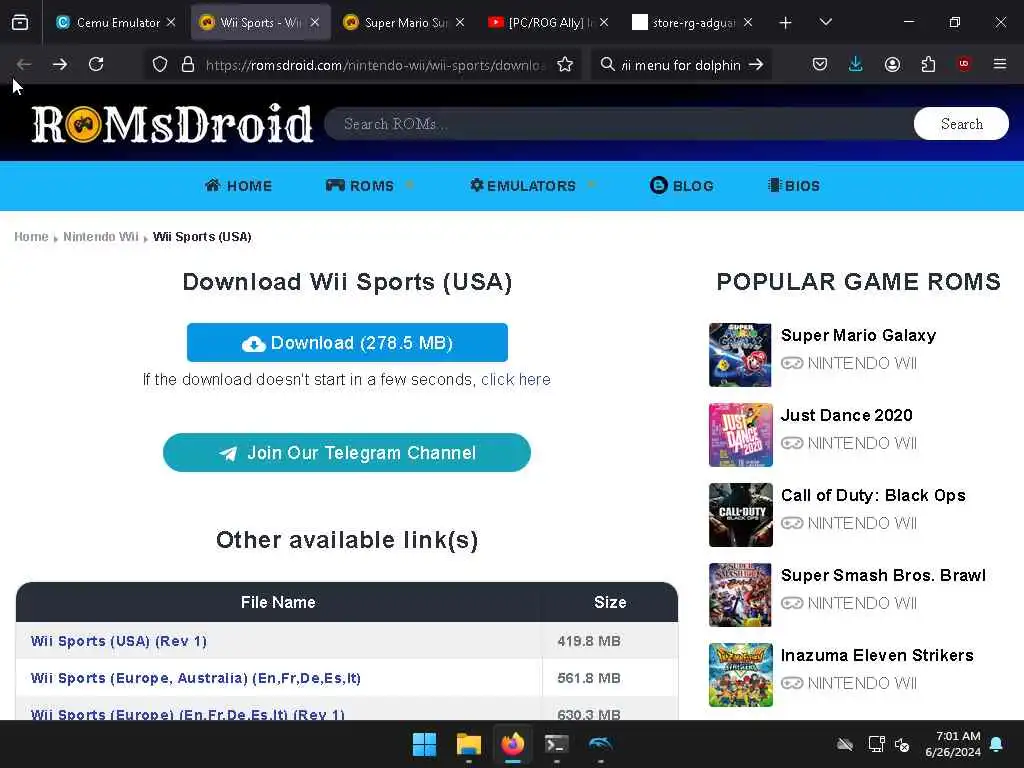Click Download (278.5 MB) button

pos(347,342)
